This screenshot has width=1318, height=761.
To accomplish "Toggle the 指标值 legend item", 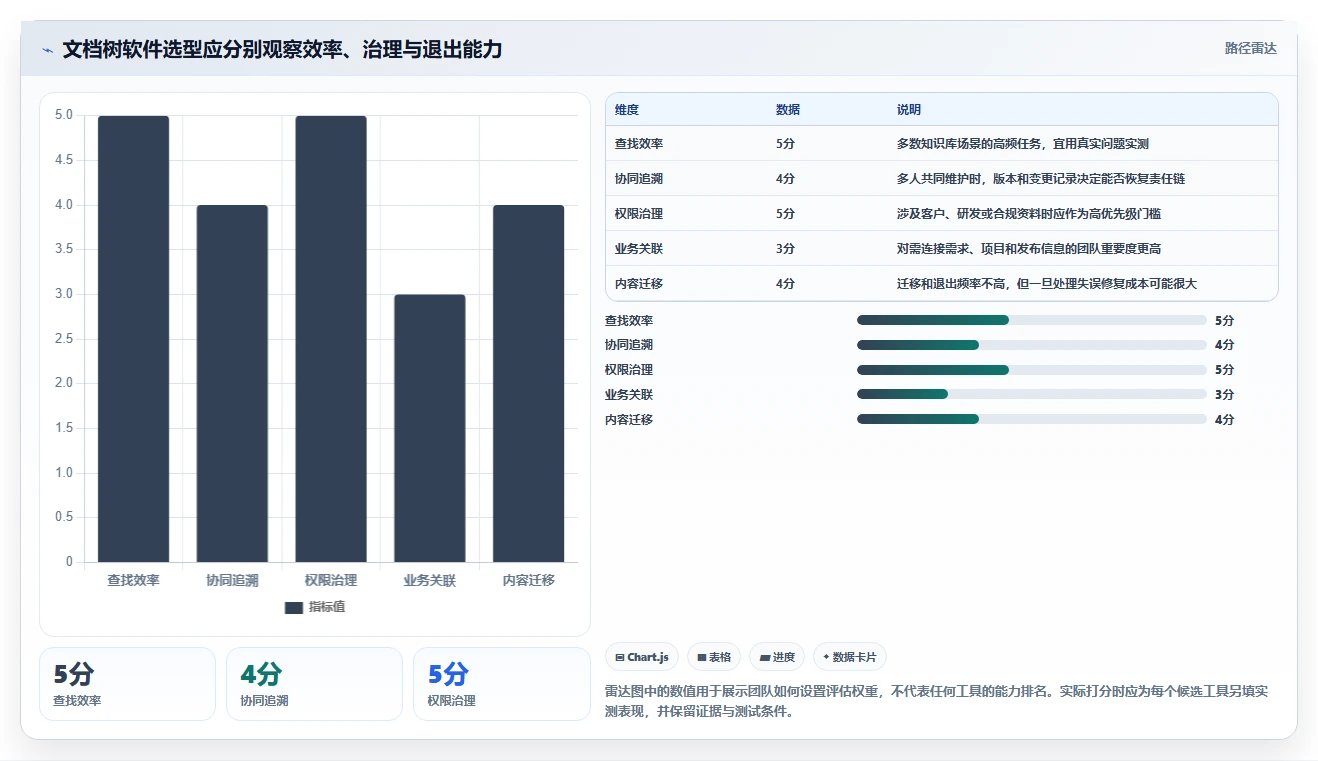I will pyautogui.click(x=315, y=607).
